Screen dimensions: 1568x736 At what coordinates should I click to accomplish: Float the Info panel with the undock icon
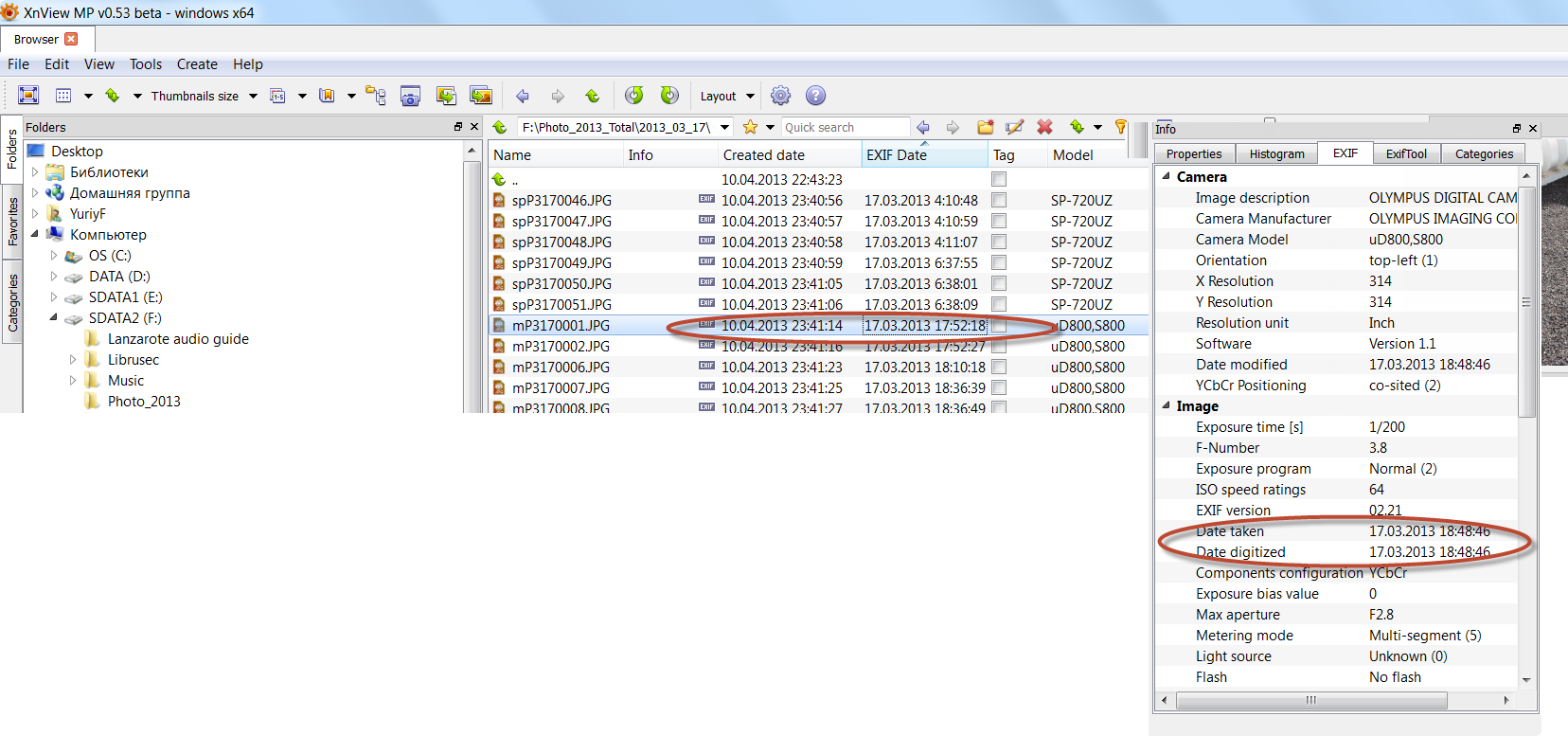click(x=1517, y=128)
